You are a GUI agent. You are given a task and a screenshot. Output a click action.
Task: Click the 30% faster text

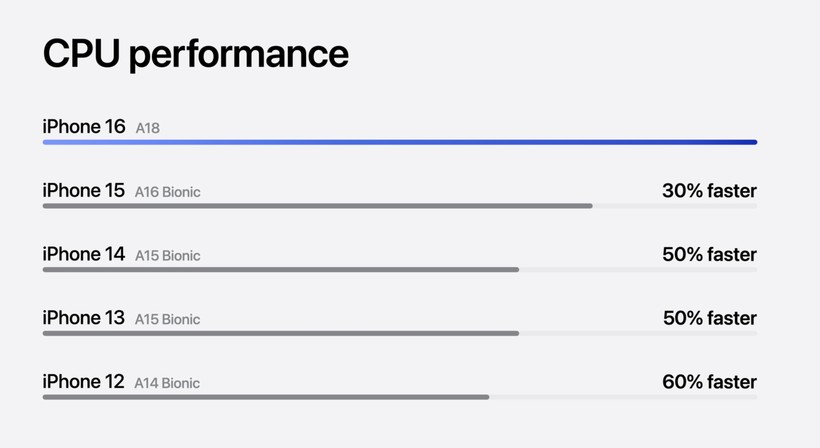[x=709, y=191]
